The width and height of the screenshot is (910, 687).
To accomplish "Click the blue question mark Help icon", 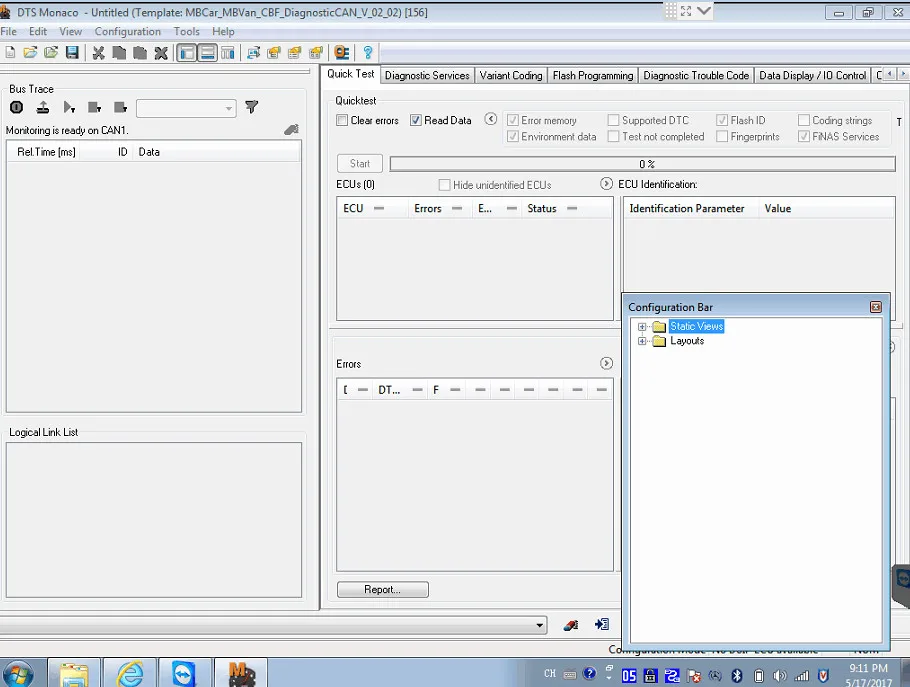I will [367, 53].
